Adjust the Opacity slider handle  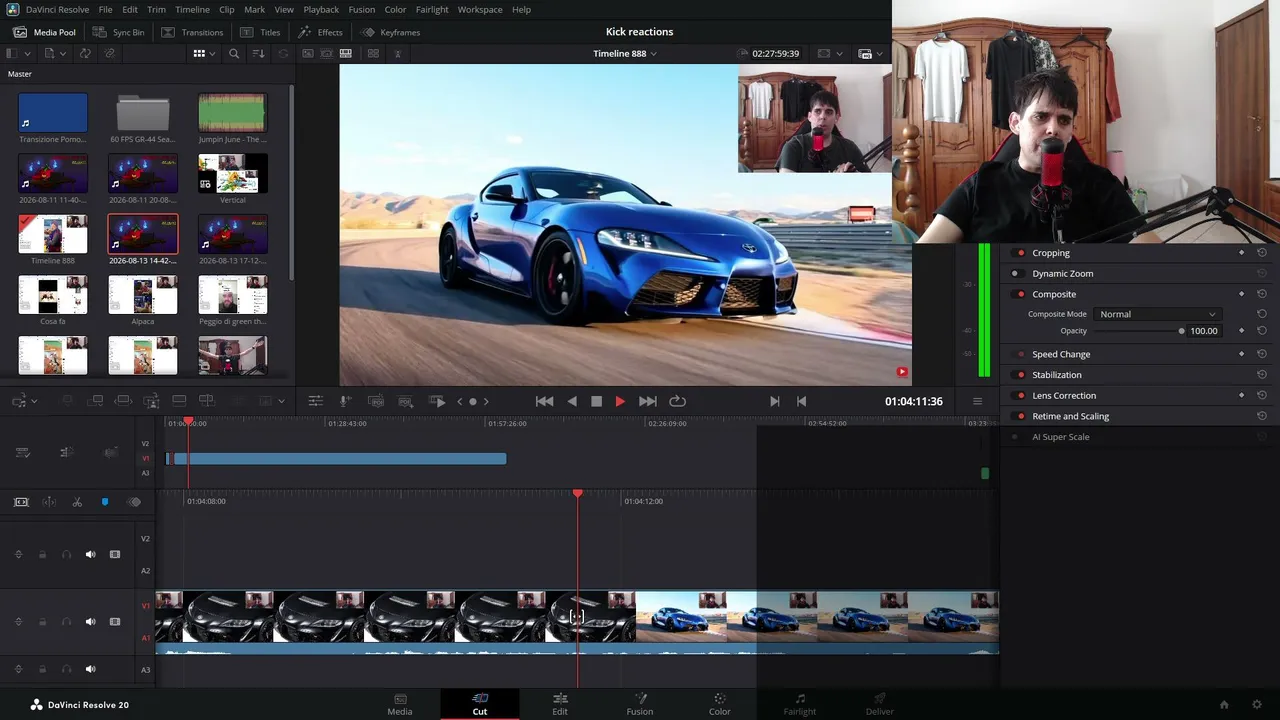(x=1181, y=331)
